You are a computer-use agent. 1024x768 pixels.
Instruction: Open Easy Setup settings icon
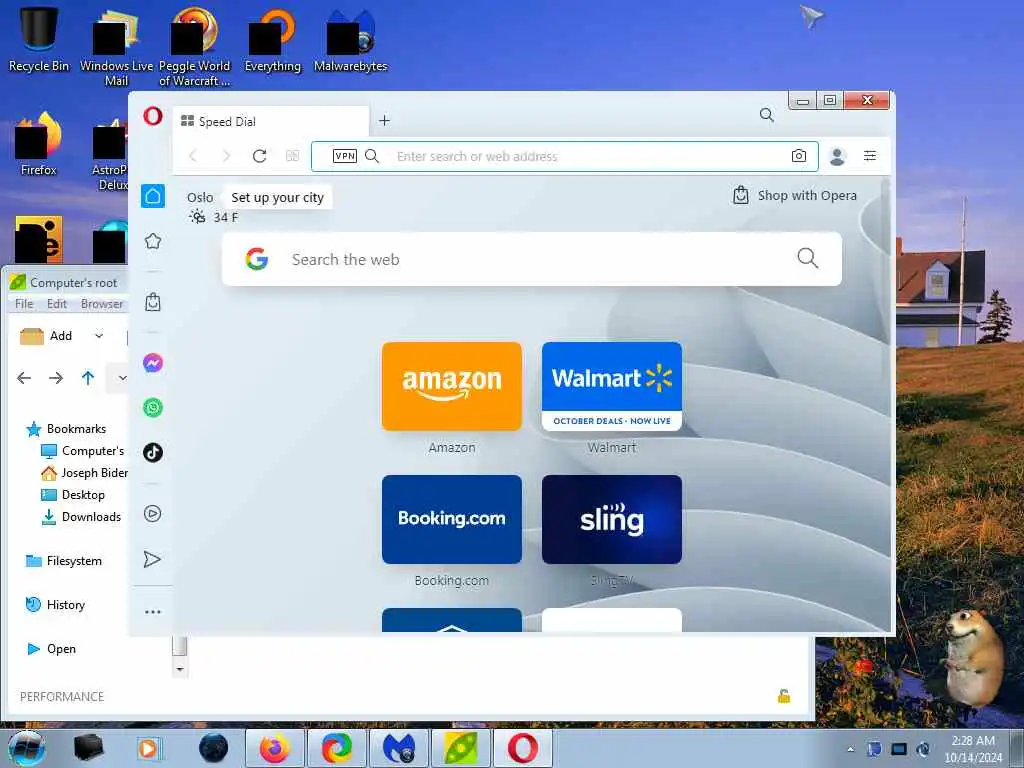(x=870, y=156)
